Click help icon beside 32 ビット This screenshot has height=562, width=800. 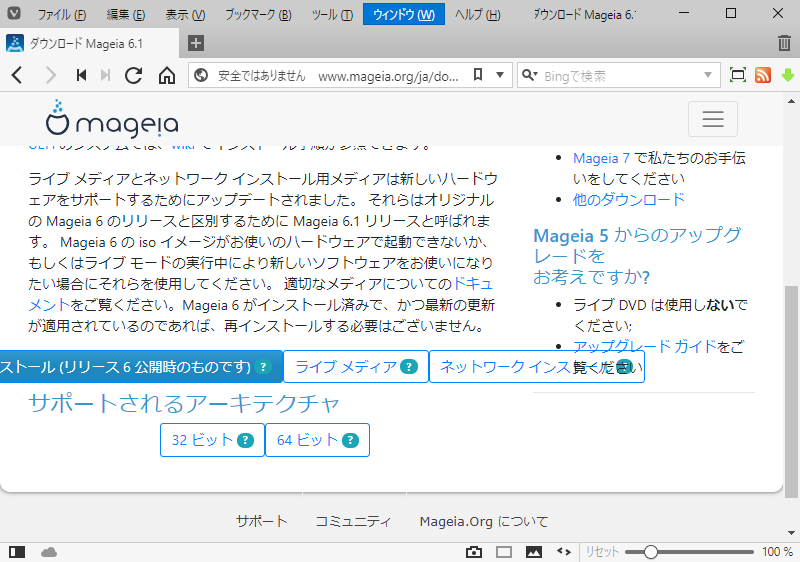[x=245, y=440]
